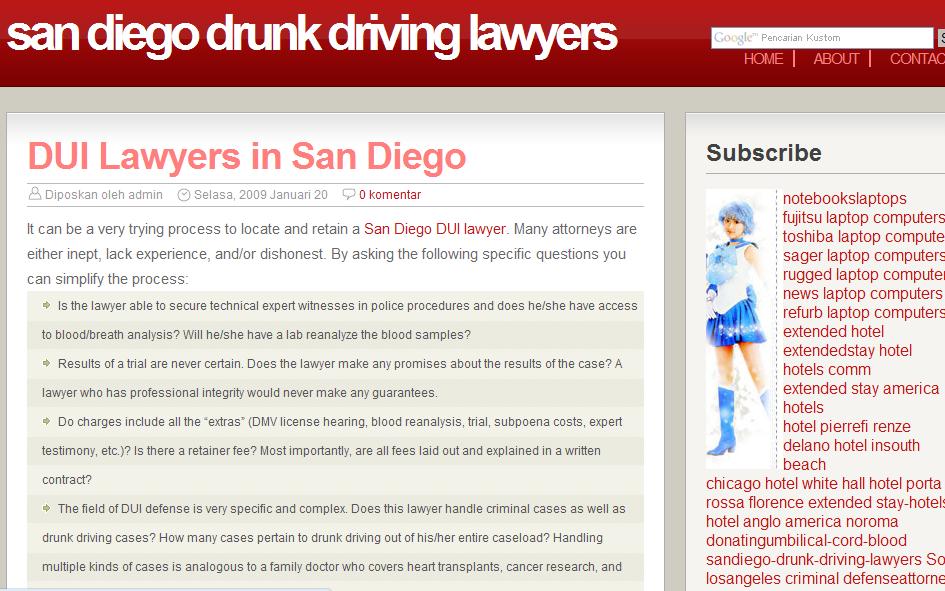Open the 'donatingumbilical-cord-blood' link

click(x=806, y=540)
